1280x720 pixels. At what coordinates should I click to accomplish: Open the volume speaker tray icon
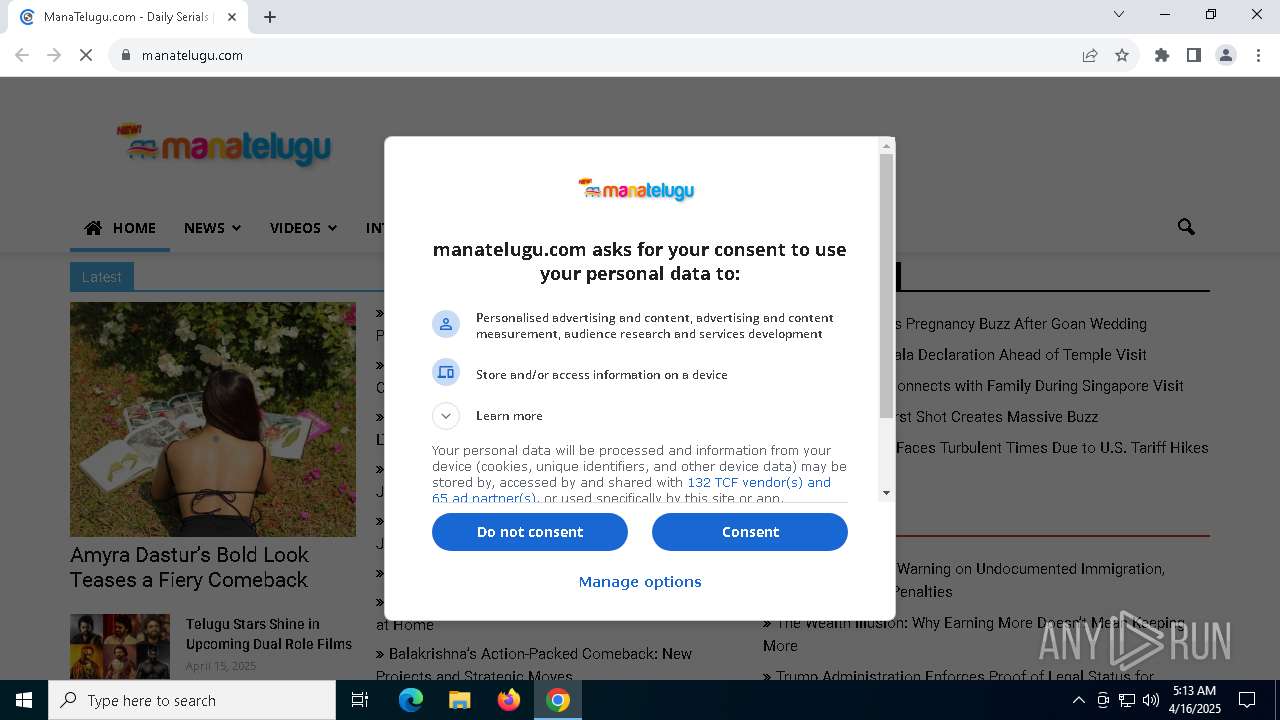tap(1150, 700)
